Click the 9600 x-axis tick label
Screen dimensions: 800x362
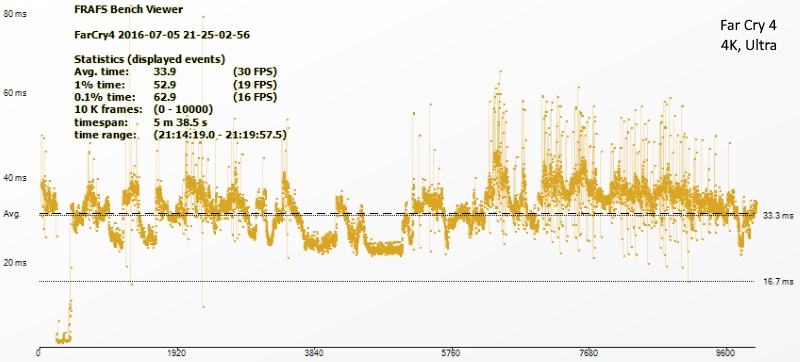[x=725, y=353]
